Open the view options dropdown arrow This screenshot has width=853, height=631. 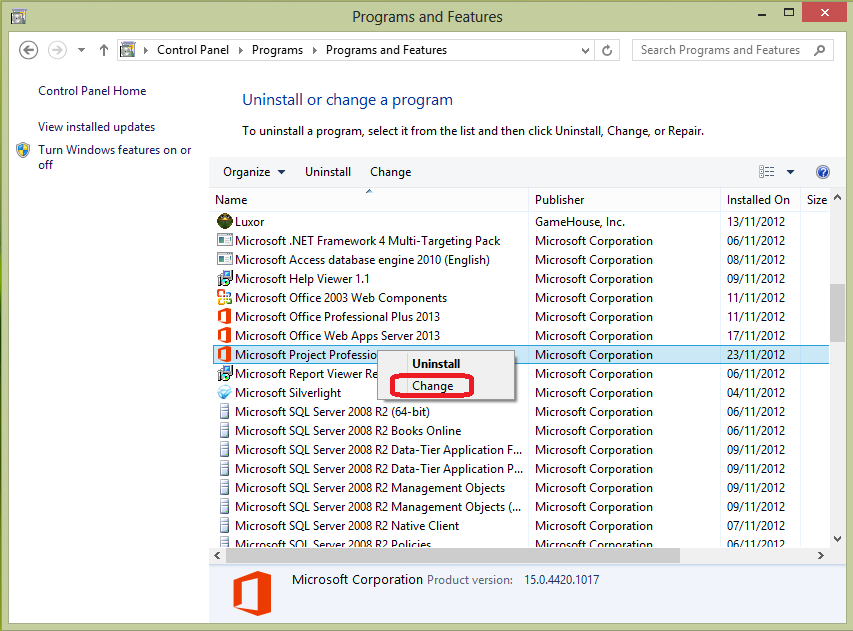(790, 172)
